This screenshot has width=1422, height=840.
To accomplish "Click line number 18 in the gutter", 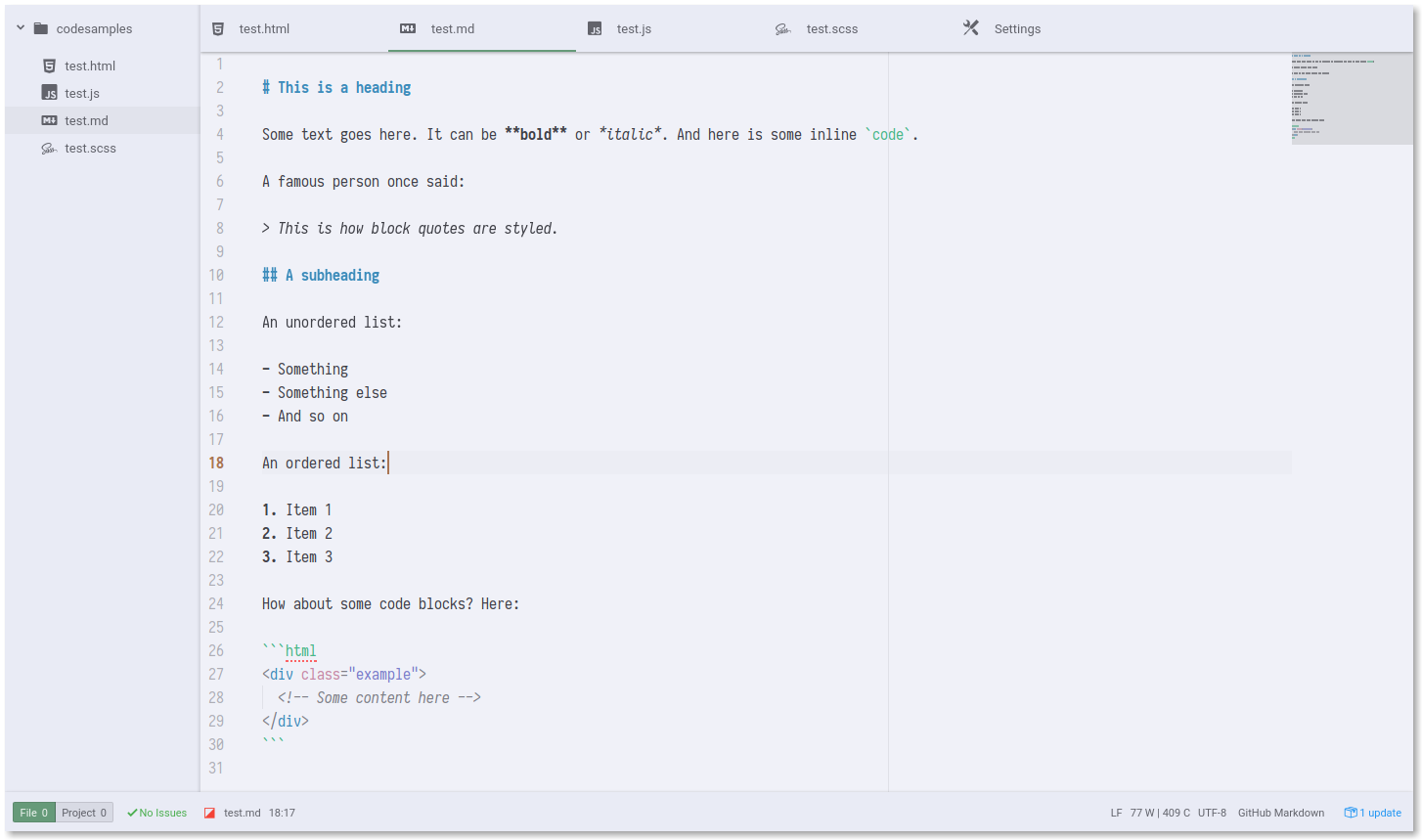I will coord(216,463).
